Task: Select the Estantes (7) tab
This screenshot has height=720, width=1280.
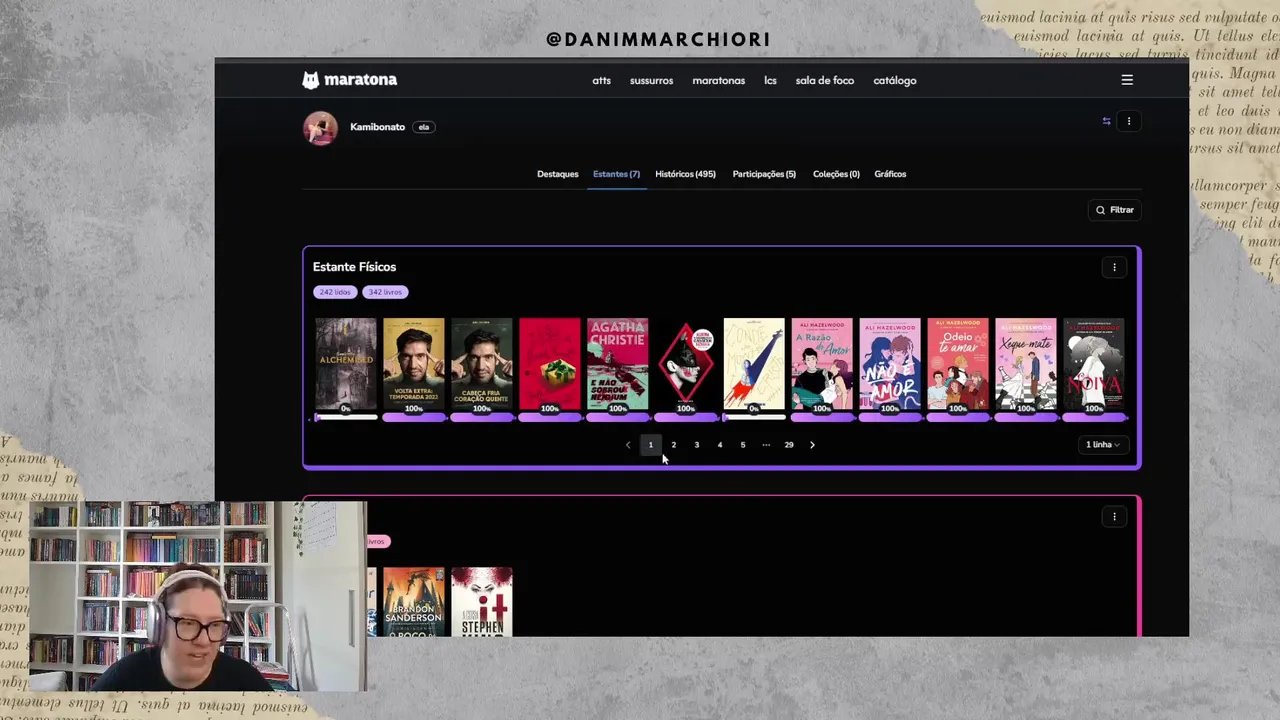Action: tap(616, 174)
